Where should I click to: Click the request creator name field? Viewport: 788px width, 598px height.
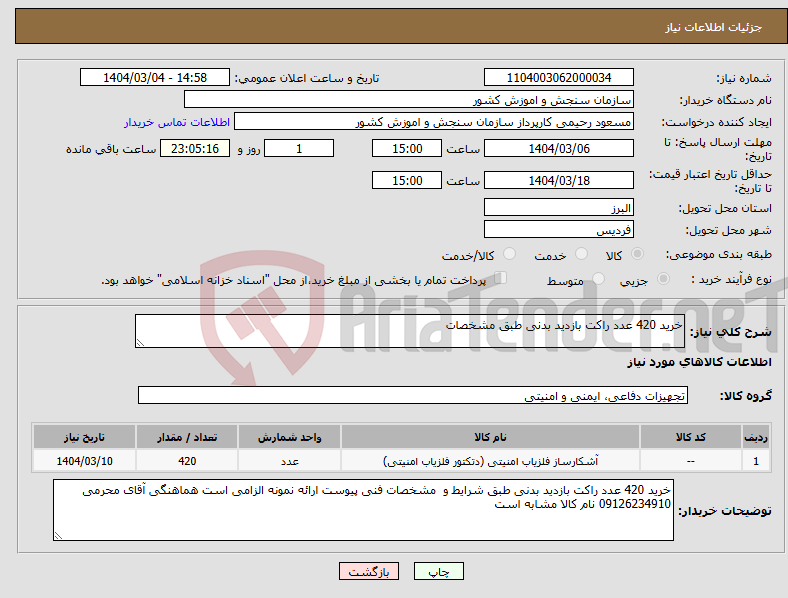point(434,122)
